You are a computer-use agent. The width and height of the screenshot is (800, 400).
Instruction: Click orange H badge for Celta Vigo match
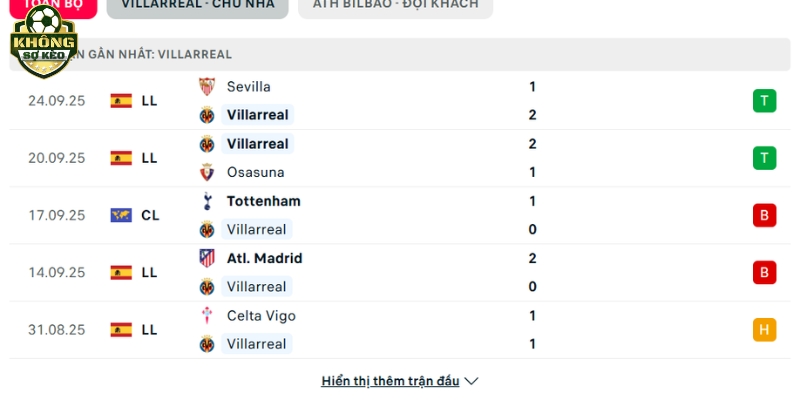coord(764,330)
